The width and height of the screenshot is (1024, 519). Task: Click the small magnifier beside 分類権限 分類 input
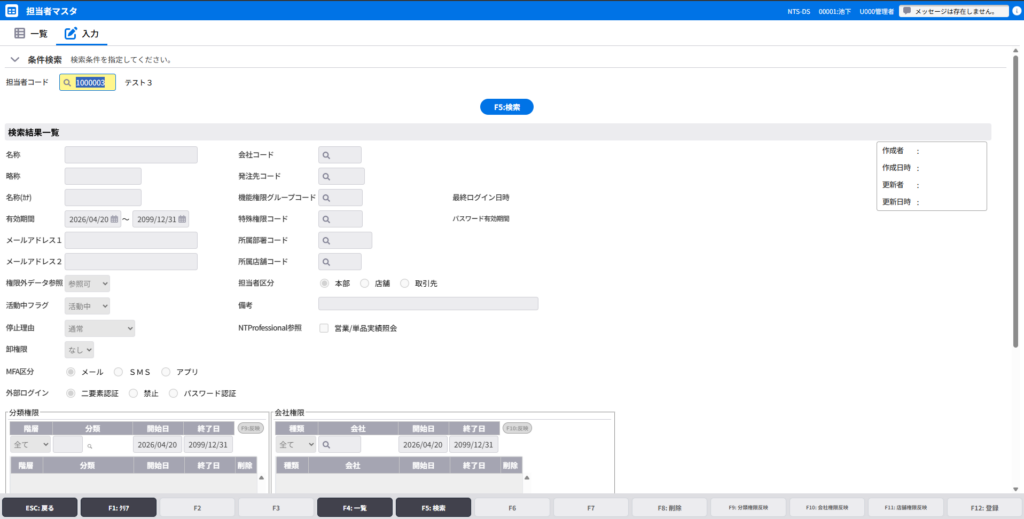click(x=89, y=446)
